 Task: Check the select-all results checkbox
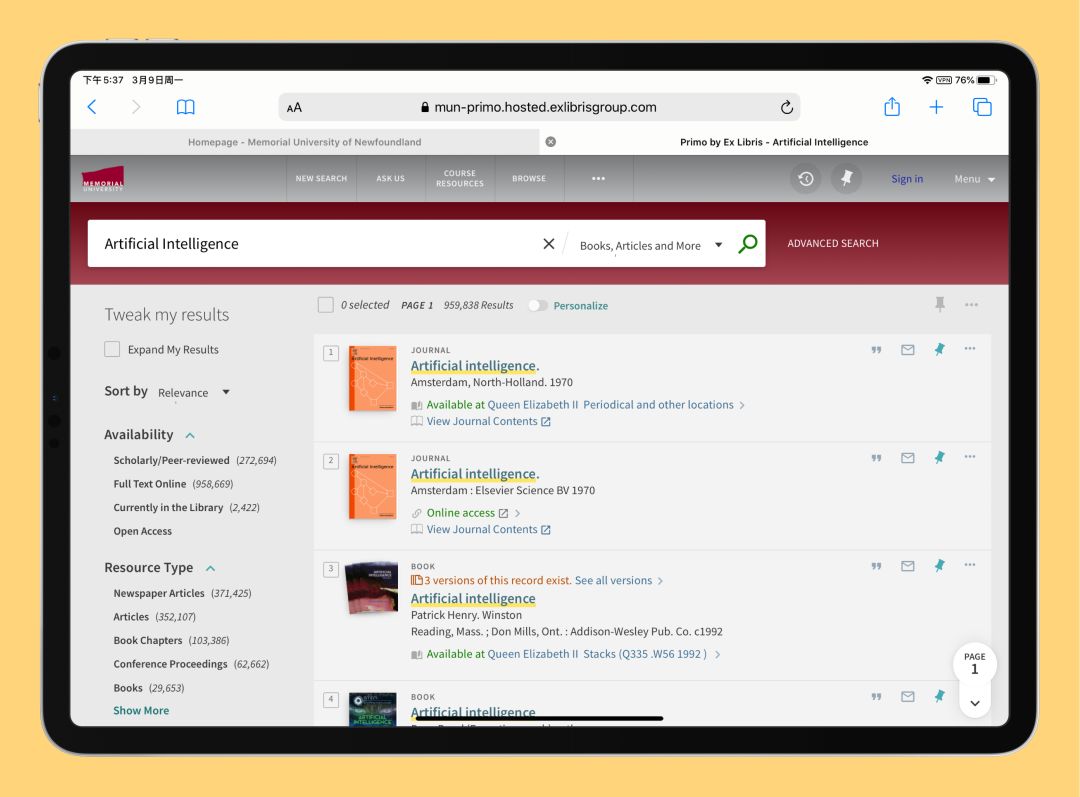(326, 304)
